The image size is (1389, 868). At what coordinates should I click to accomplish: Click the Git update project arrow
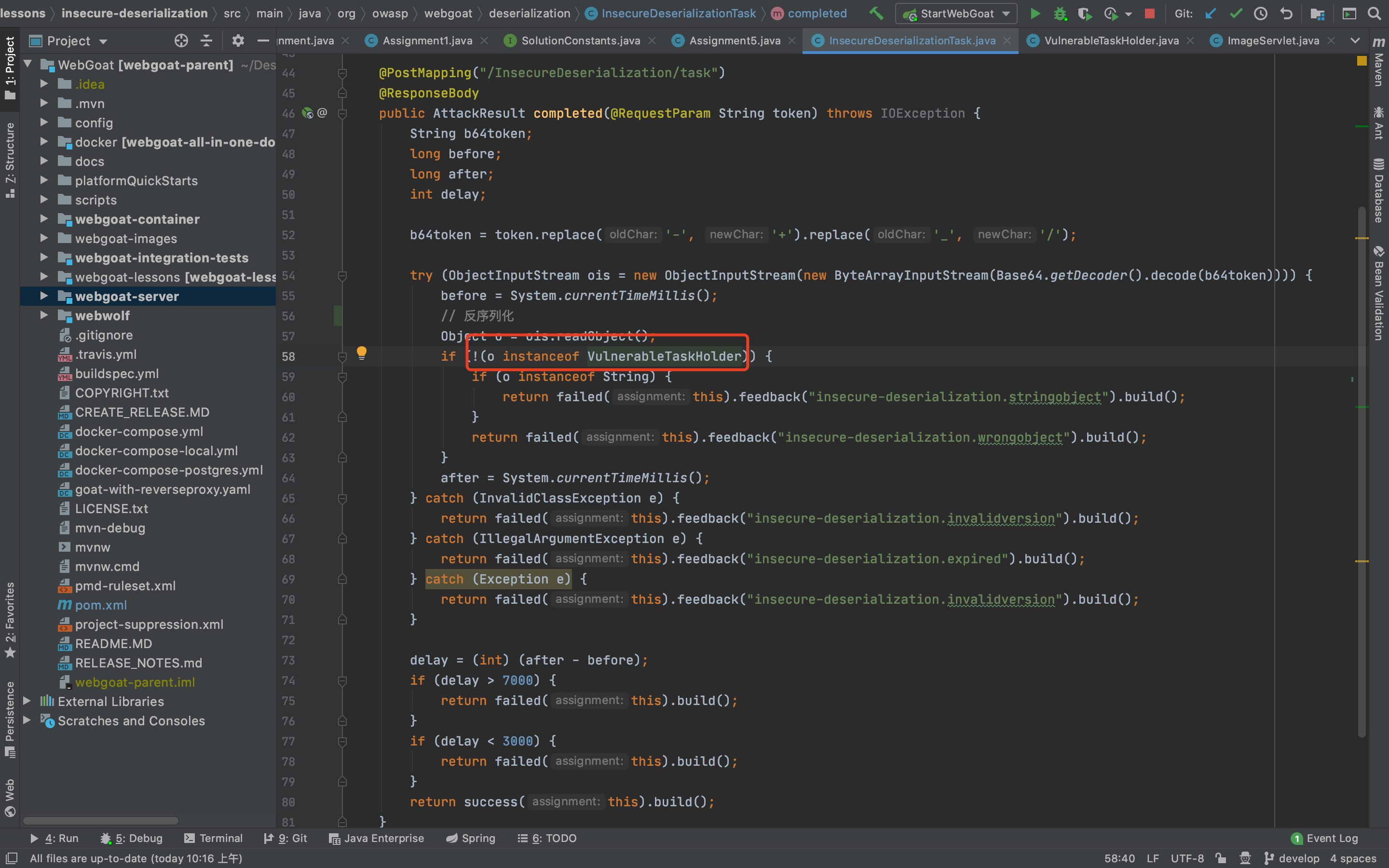coord(1211,13)
